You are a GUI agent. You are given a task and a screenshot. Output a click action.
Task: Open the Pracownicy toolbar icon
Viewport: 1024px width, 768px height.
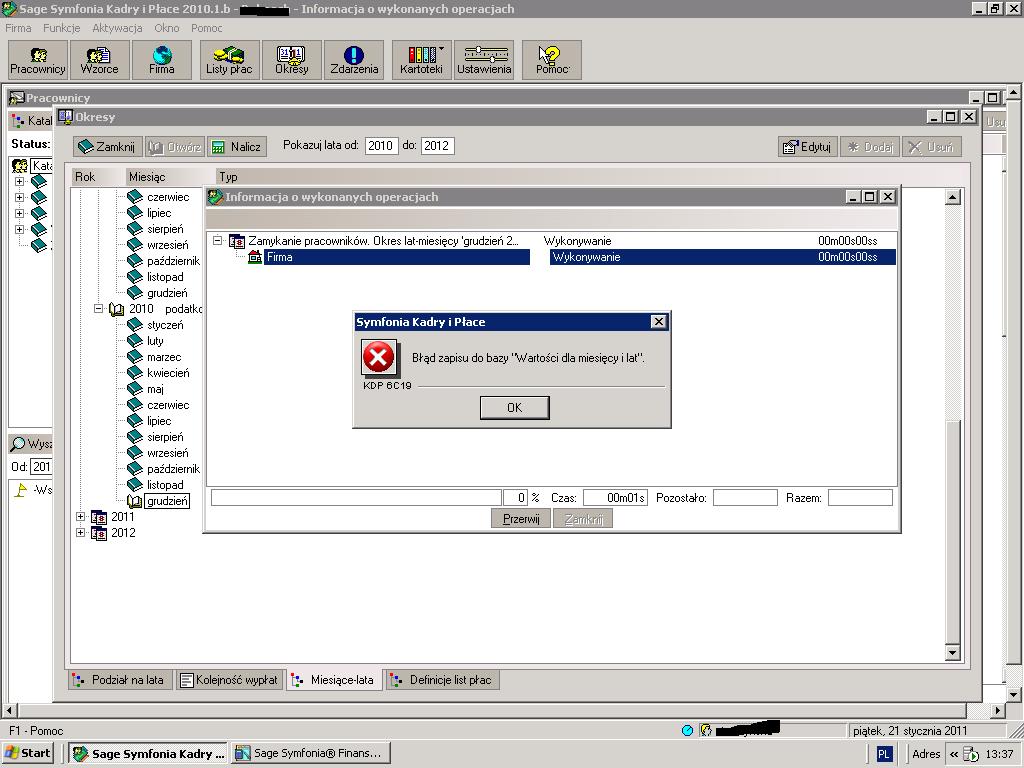pyautogui.click(x=38, y=60)
